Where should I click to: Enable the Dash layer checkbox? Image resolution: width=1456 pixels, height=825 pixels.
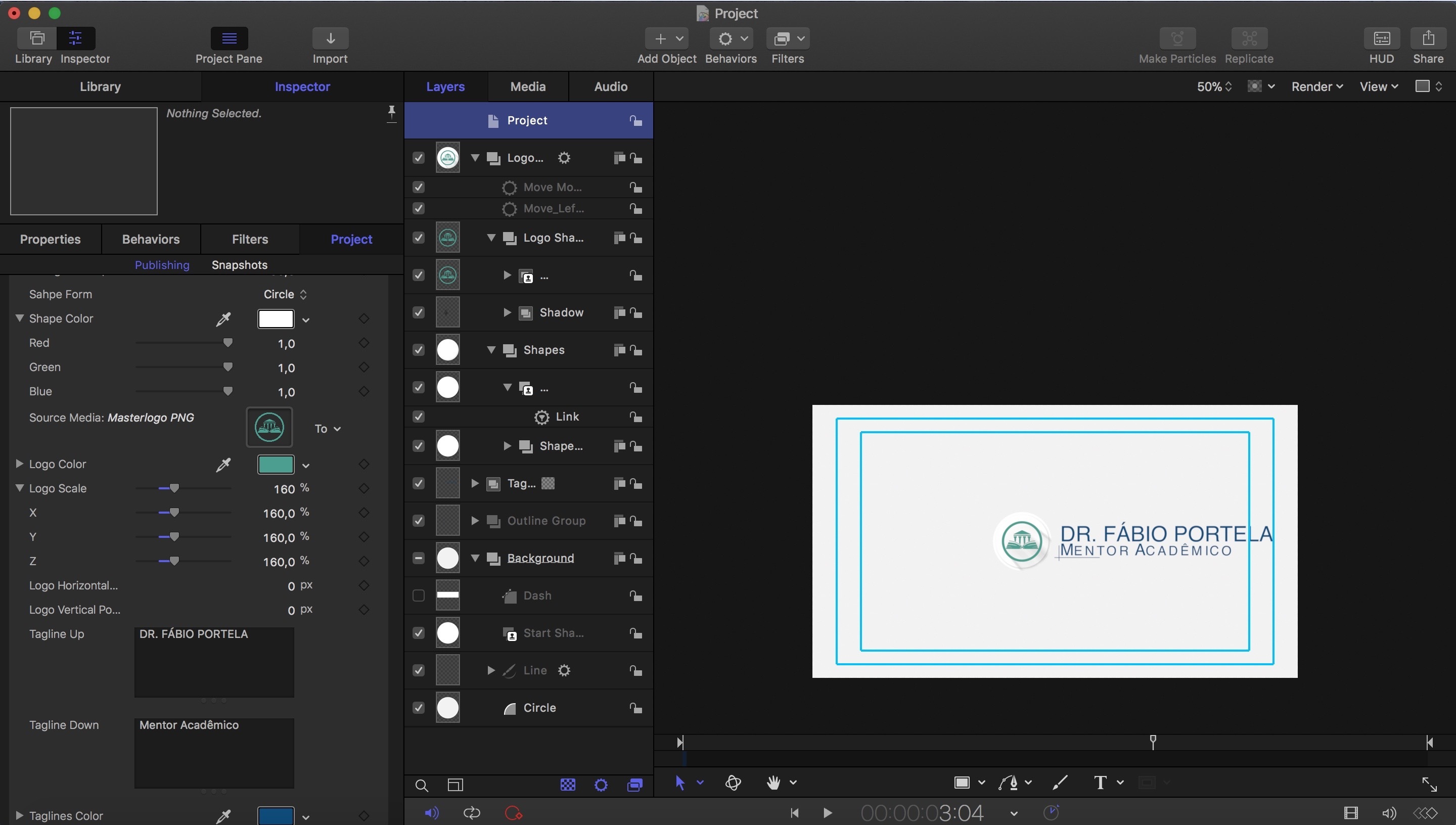coord(418,595)
